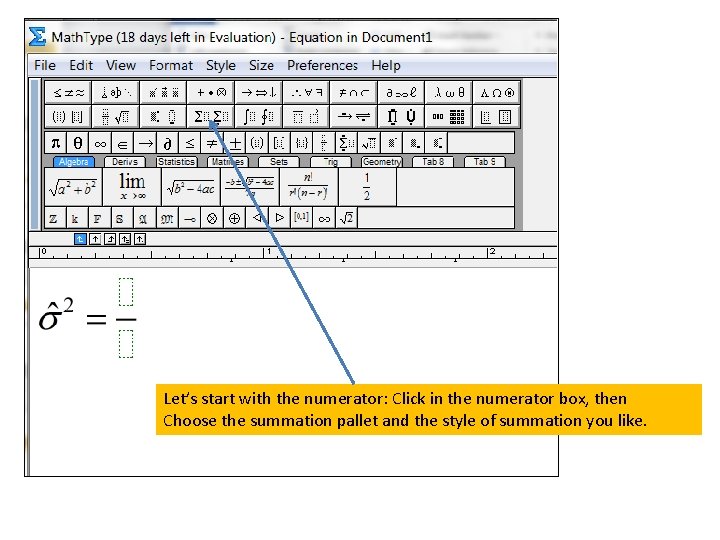The width and height of the screenshot is (720, 540).
Task: Open the products and set theory templates palette
Action: pos(402,117)
